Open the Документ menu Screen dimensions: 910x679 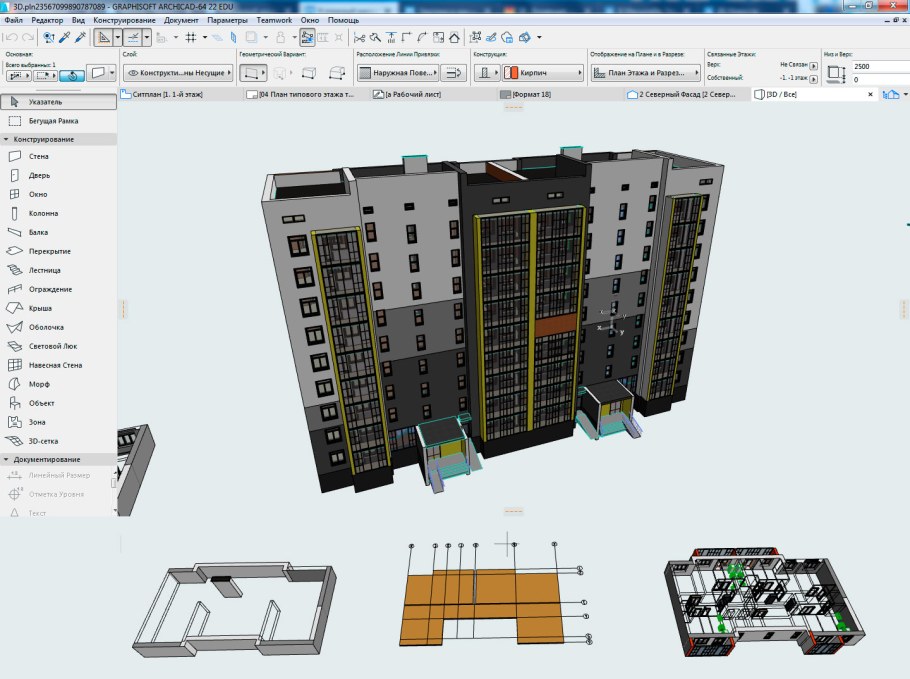point(181,21)
